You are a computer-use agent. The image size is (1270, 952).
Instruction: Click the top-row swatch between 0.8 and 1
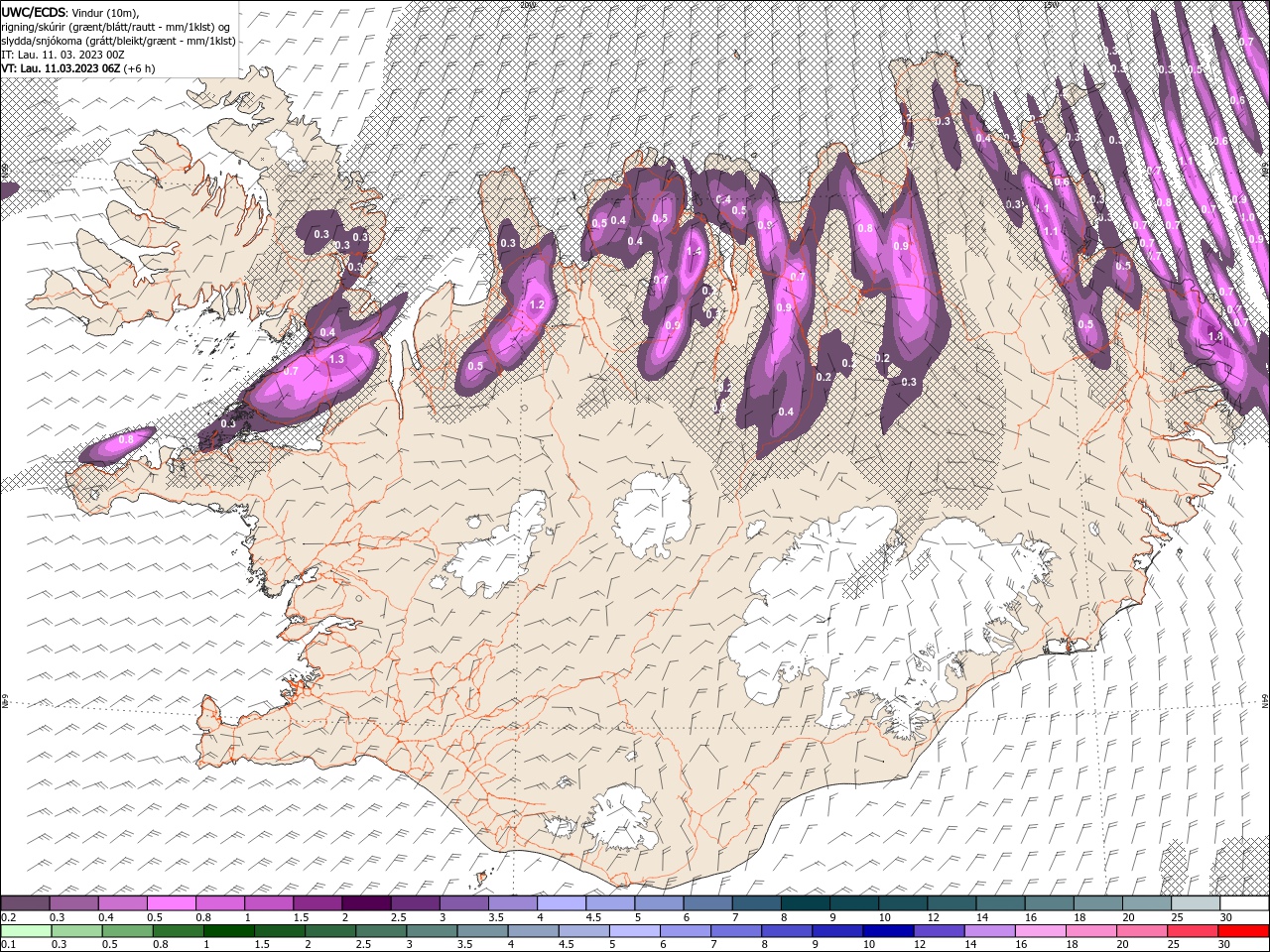click(x=219, y=903)
